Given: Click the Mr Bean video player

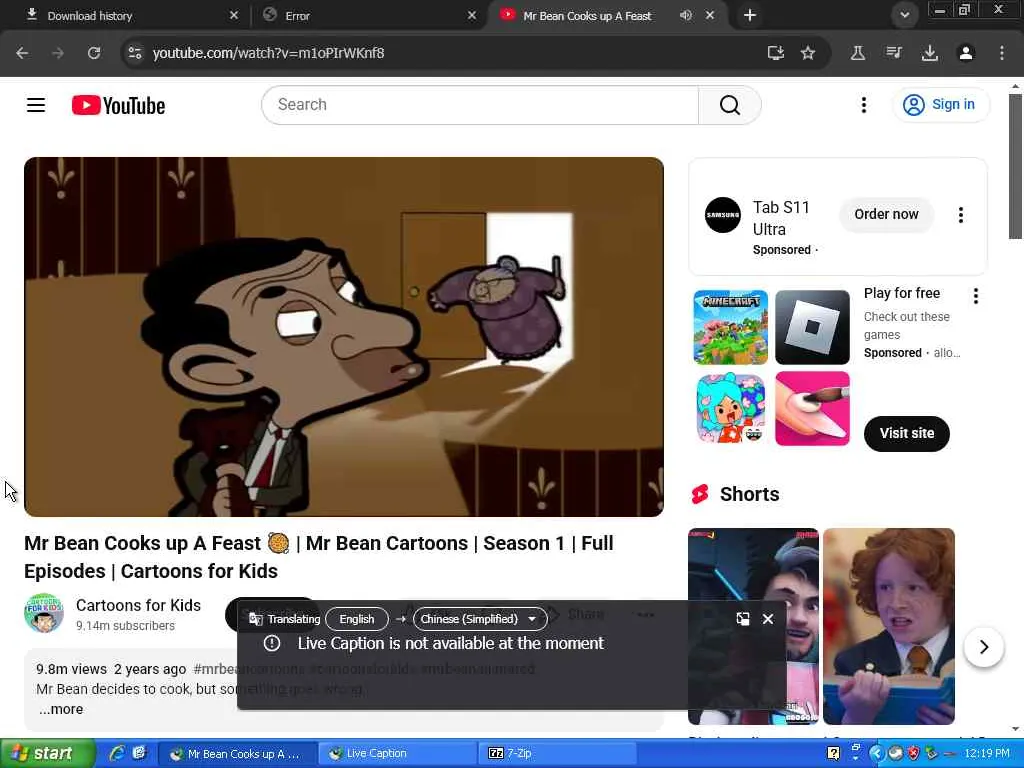Looking at the screenshot, I should click(344, 337).
